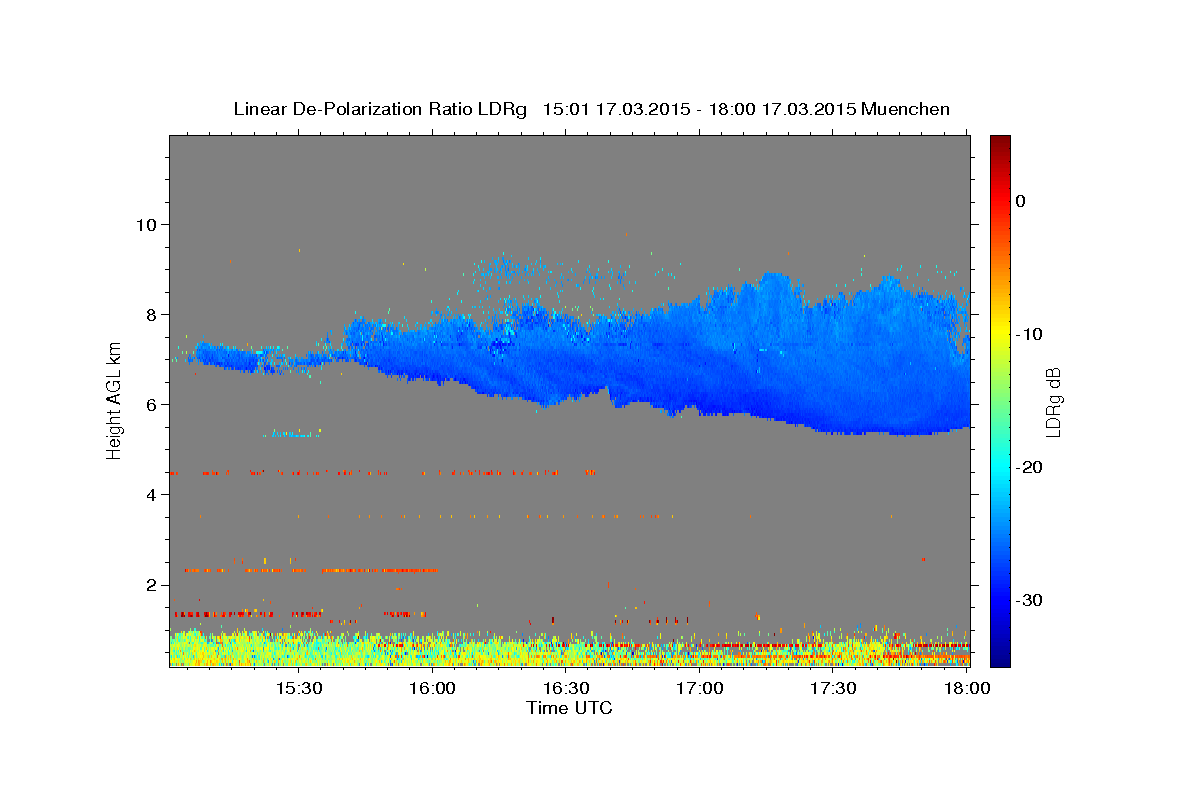
Task: Select the 16:00 time tick label
Action: 432,689
